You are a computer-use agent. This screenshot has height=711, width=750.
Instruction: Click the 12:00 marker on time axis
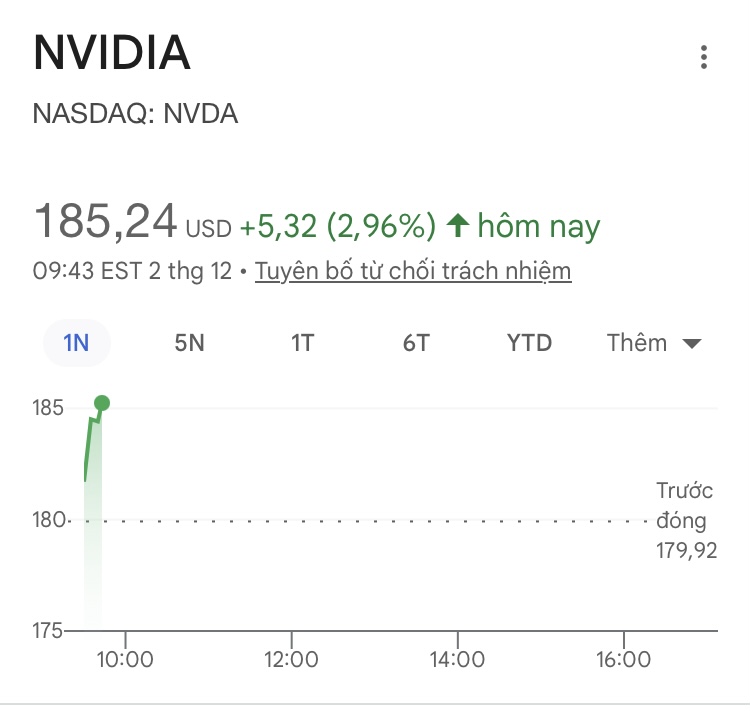pos(291,660)
